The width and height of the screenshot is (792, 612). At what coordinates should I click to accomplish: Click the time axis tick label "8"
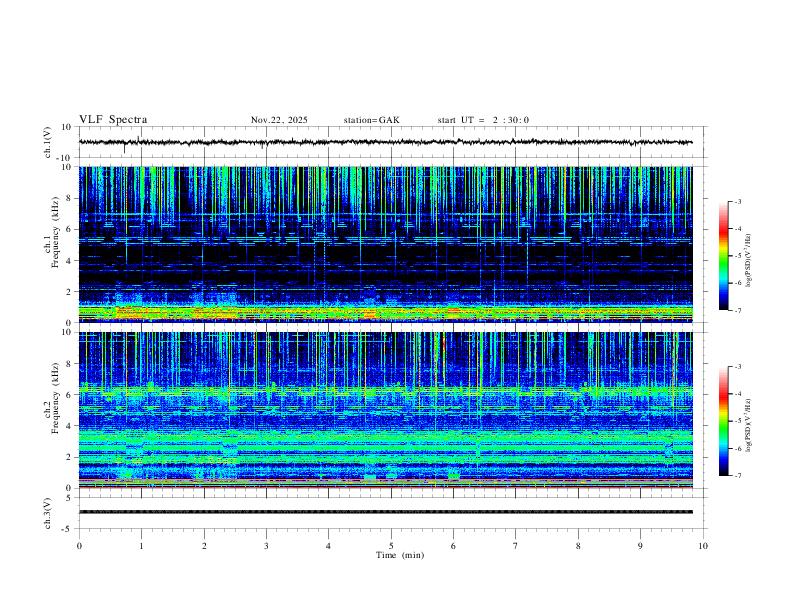click(578, 546)
